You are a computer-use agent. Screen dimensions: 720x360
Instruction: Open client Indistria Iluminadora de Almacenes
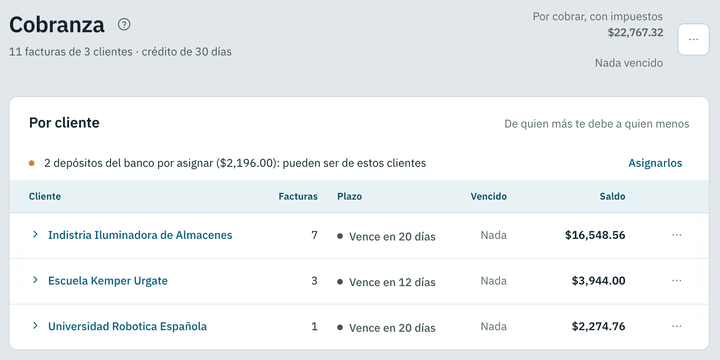(x=140, y=235)
